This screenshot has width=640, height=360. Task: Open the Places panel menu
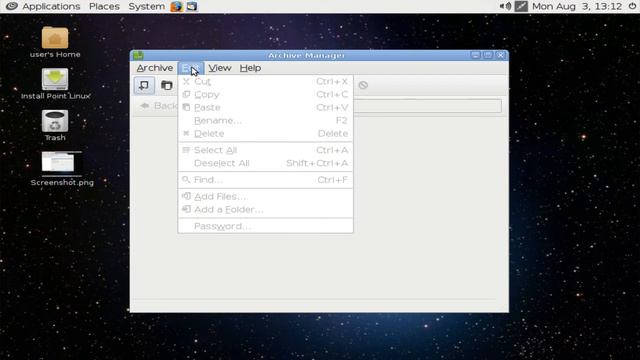coord(104,7)
